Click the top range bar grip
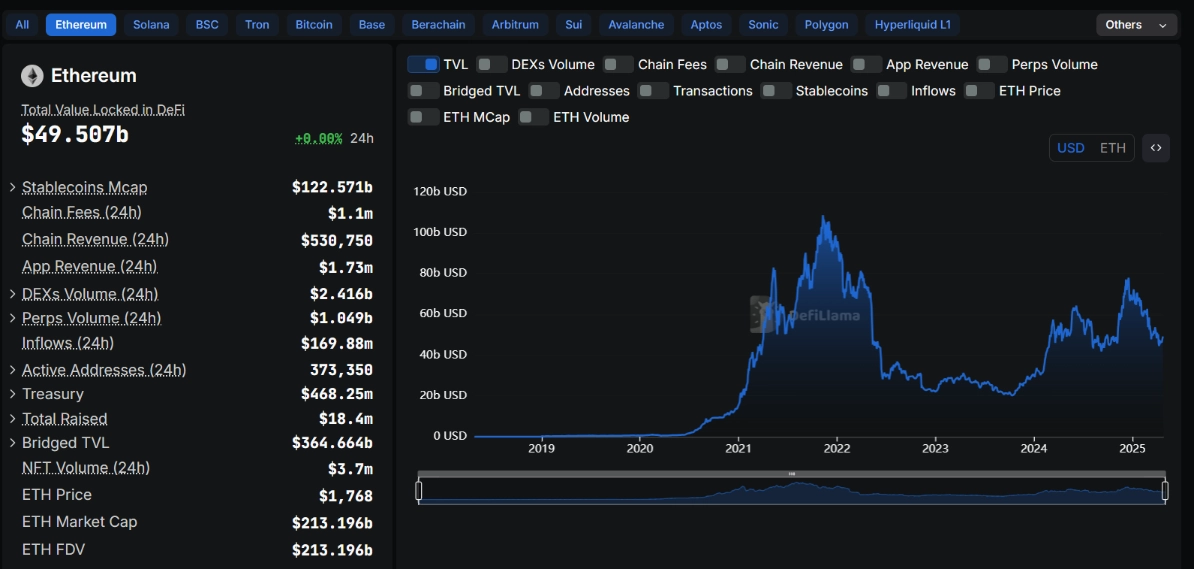The width and height of the screenshot is (1194, 569). point(792,474)
